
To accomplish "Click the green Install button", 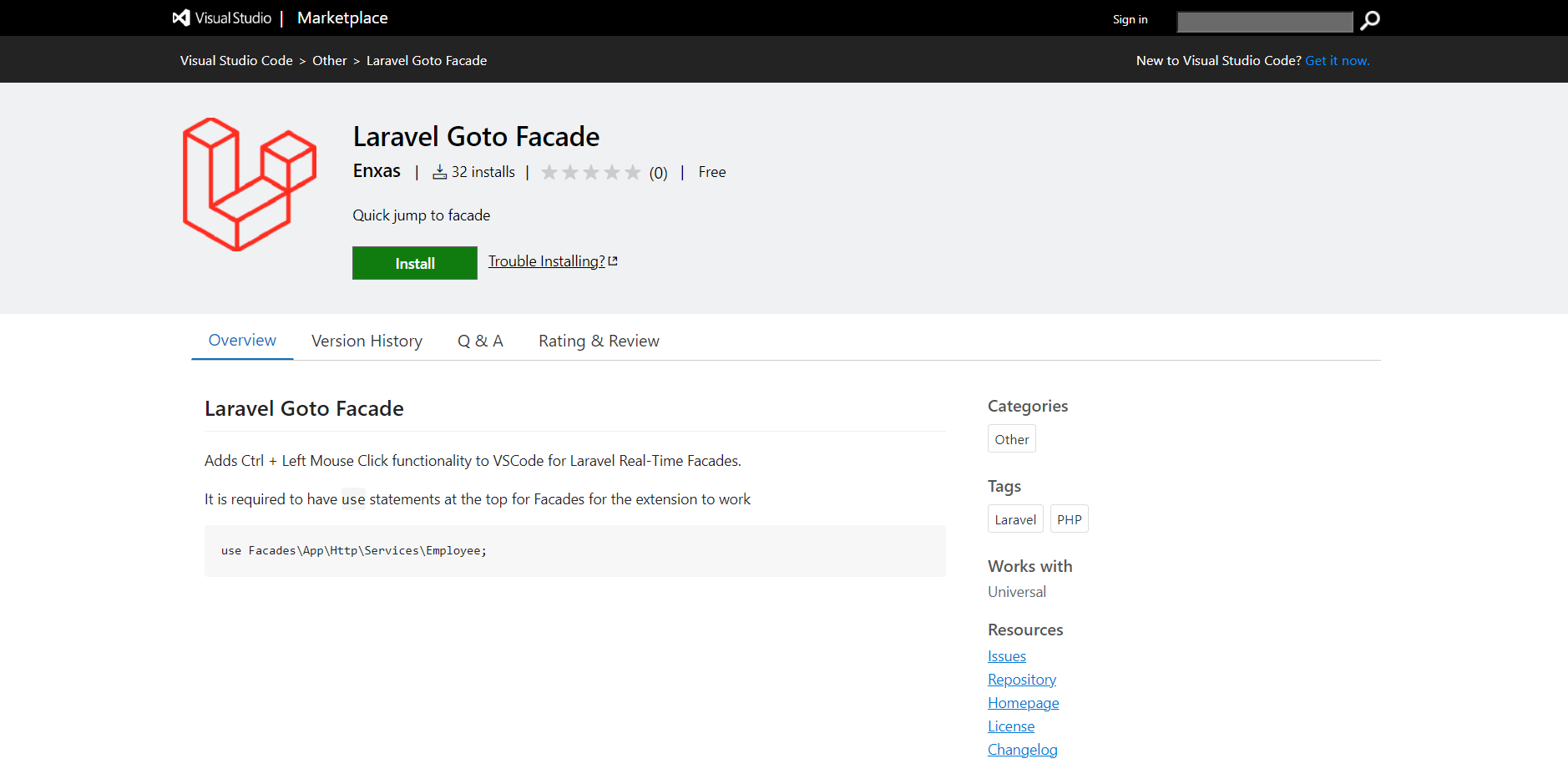I will pos(415,263).
